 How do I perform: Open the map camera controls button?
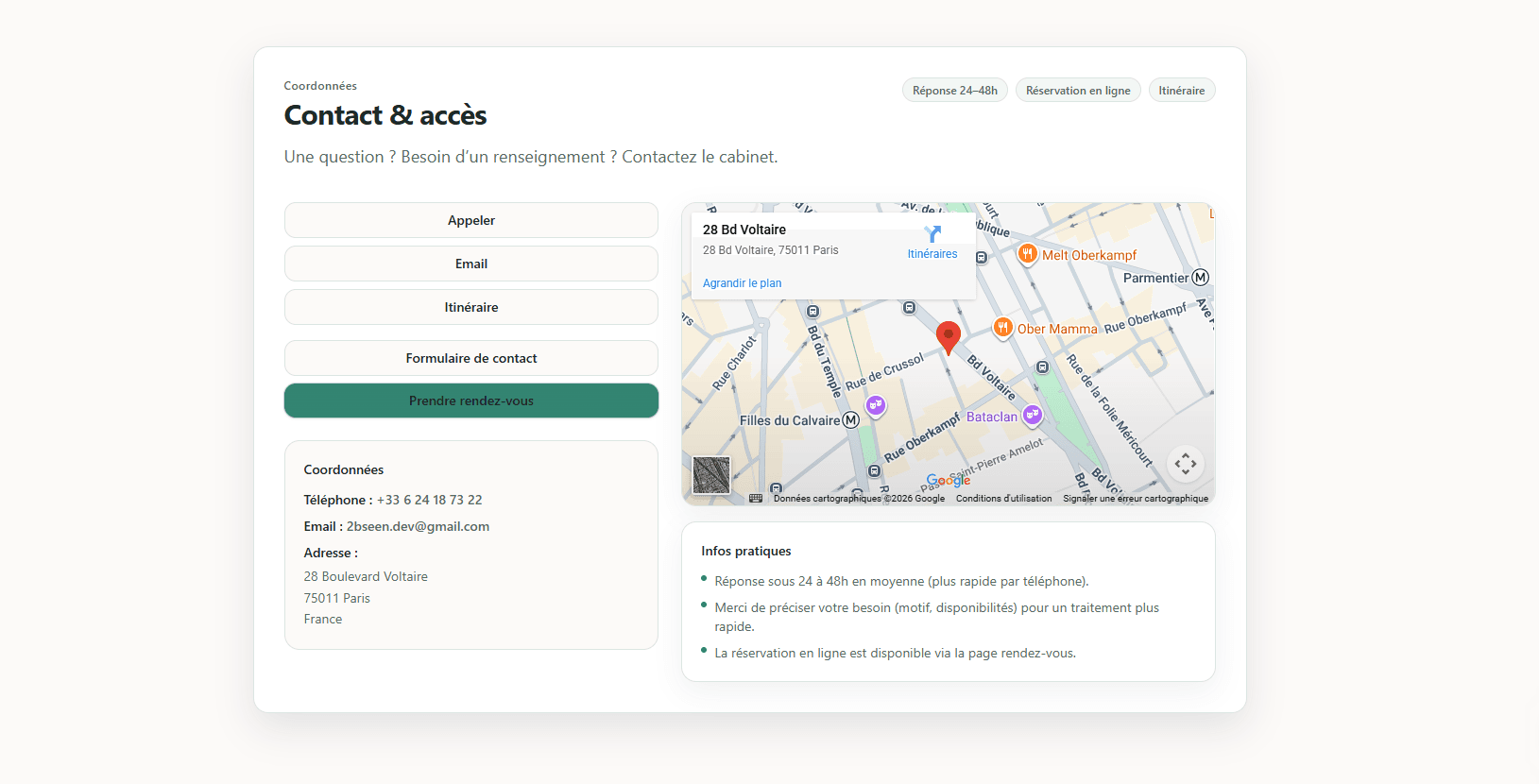(1185, 464)
